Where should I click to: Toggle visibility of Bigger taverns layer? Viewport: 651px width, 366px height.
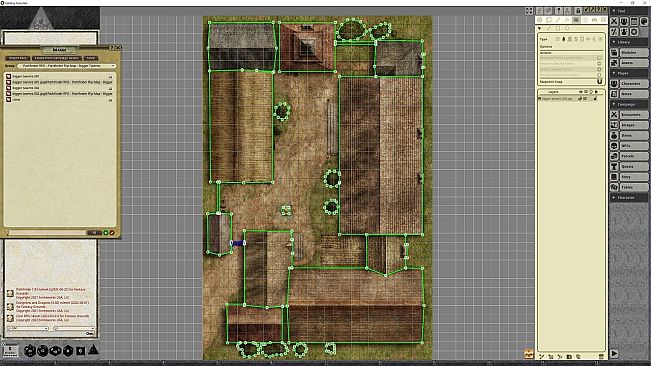[x=580, y=99]
